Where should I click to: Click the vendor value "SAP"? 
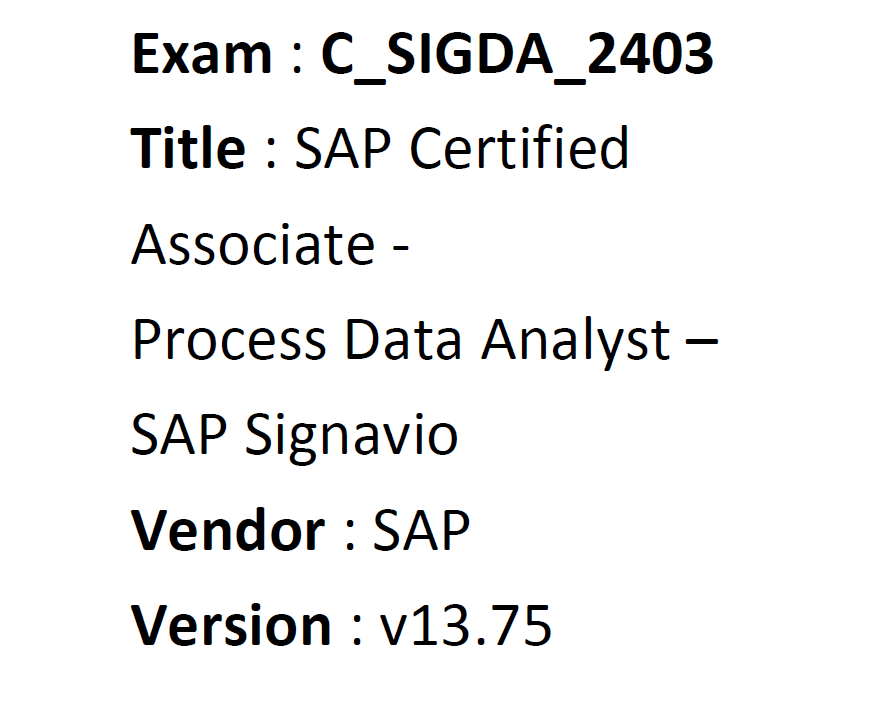pyautogui.click(x=421, y=529)
